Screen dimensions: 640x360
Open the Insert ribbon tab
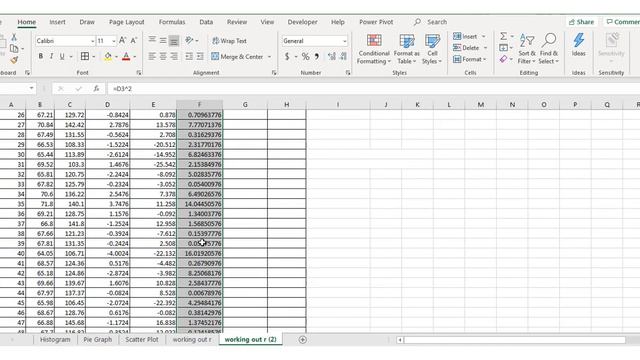click(57, 22)
